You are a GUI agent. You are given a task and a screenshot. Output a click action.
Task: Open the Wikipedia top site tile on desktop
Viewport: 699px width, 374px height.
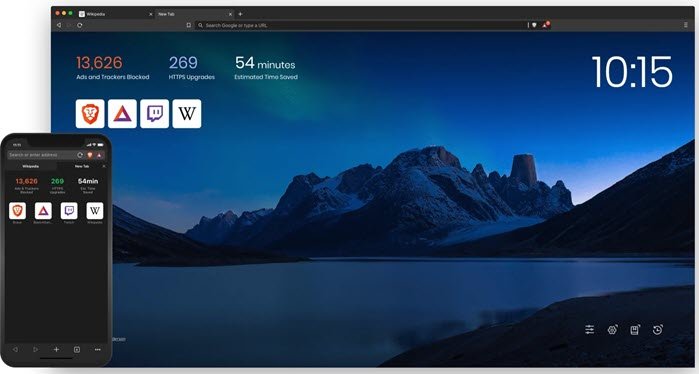tap(187, 114)
